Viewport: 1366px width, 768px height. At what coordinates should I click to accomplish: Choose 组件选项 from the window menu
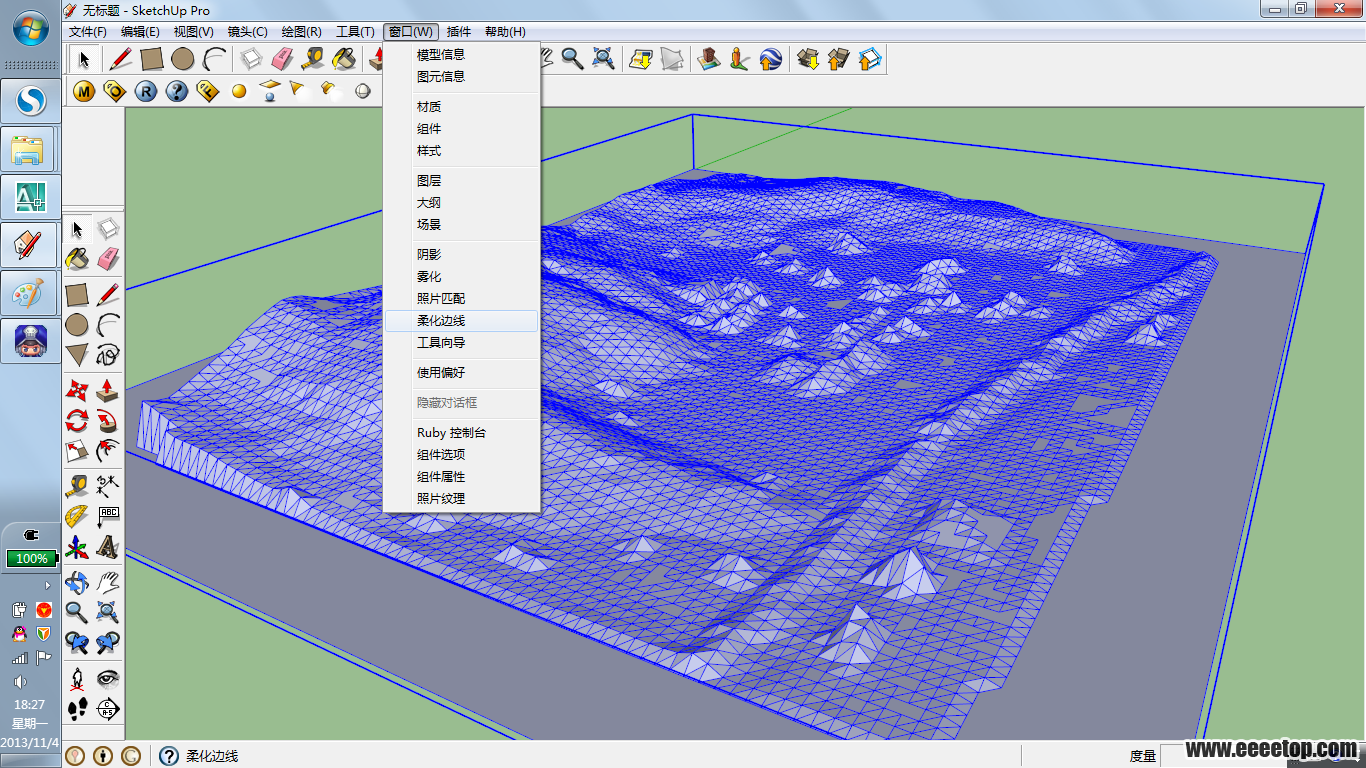462,455
